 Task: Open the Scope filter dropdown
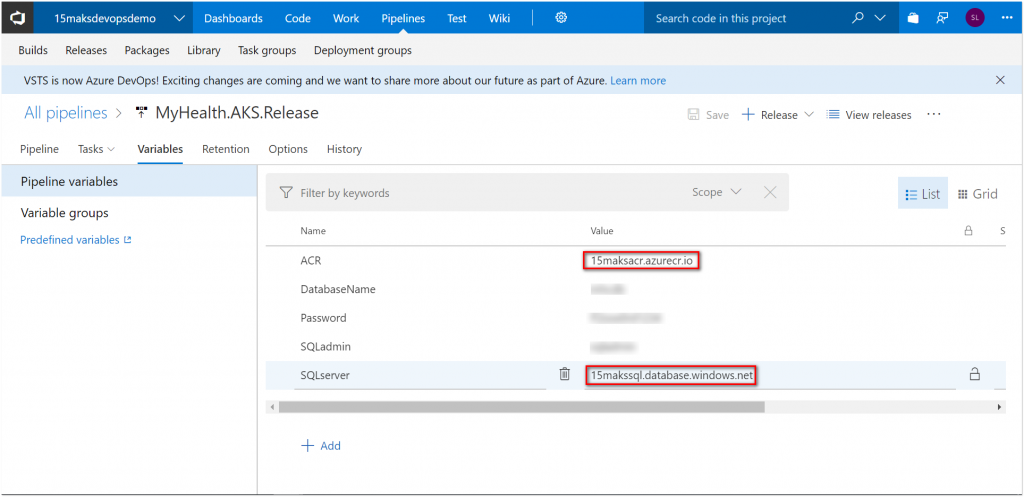point(716,192)
